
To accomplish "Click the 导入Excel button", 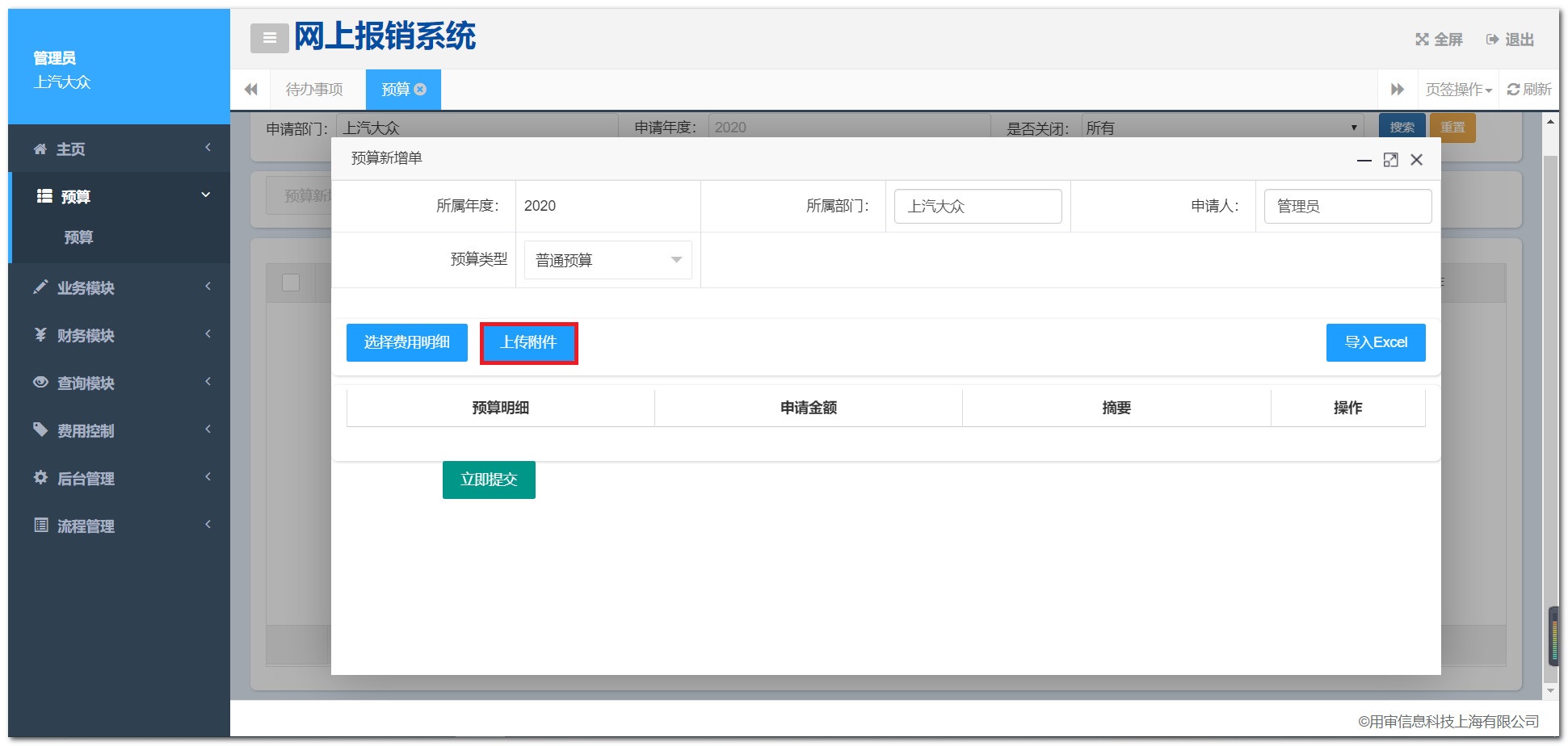I will (x=1375, y=343).
